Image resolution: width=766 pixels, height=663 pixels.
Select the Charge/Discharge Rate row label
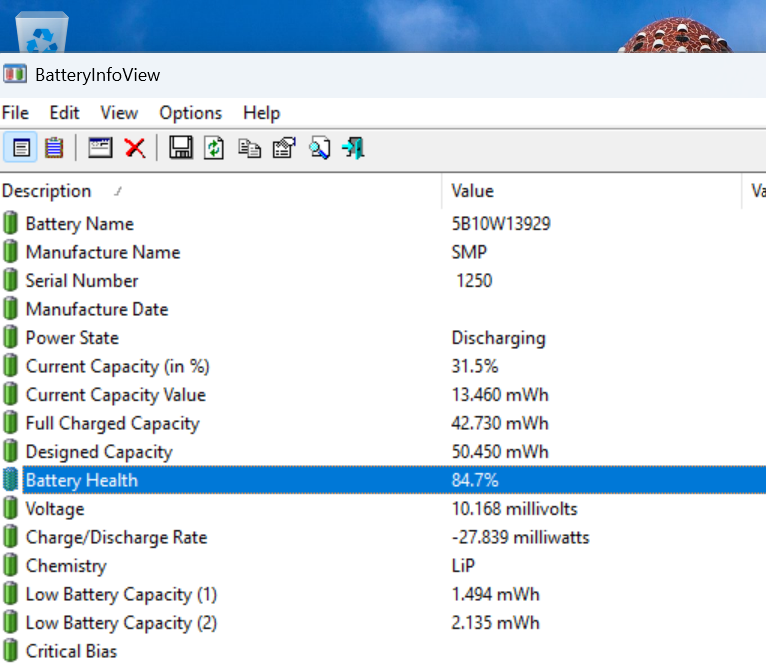(117, 537)
